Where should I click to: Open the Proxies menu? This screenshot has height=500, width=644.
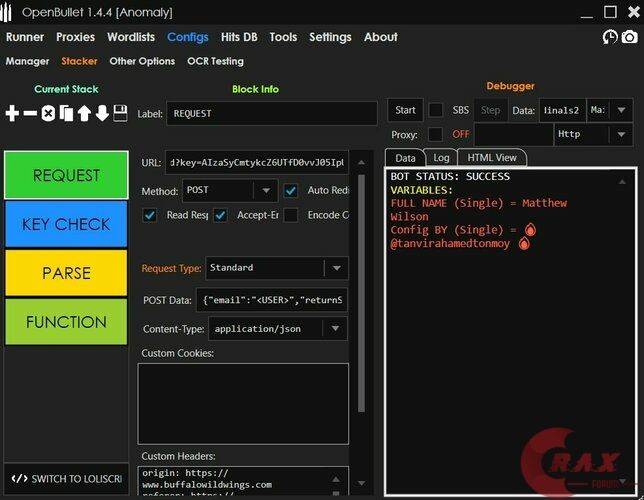point(76,37)
